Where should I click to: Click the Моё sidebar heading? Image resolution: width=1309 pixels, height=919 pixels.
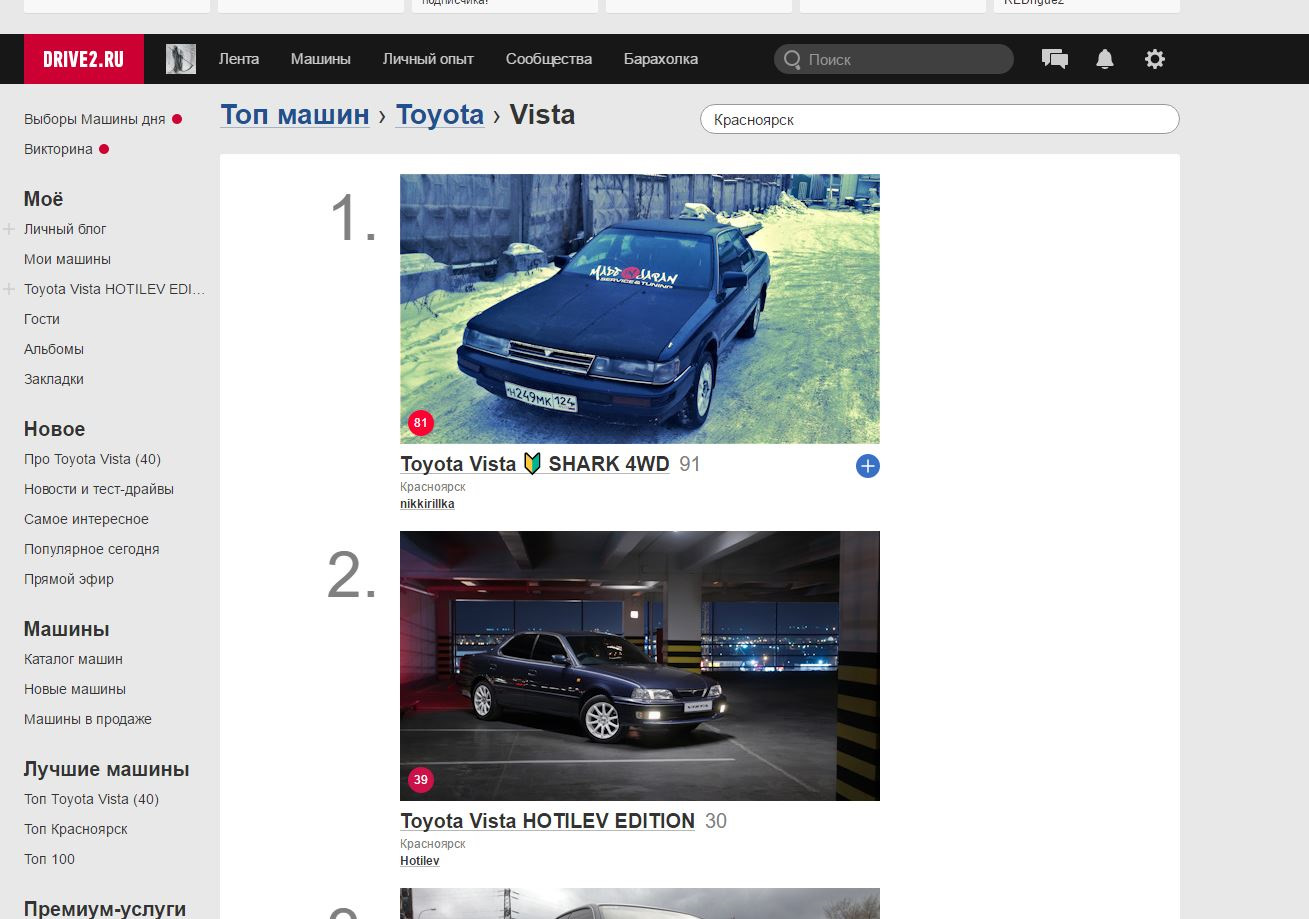tap(43, 199)
